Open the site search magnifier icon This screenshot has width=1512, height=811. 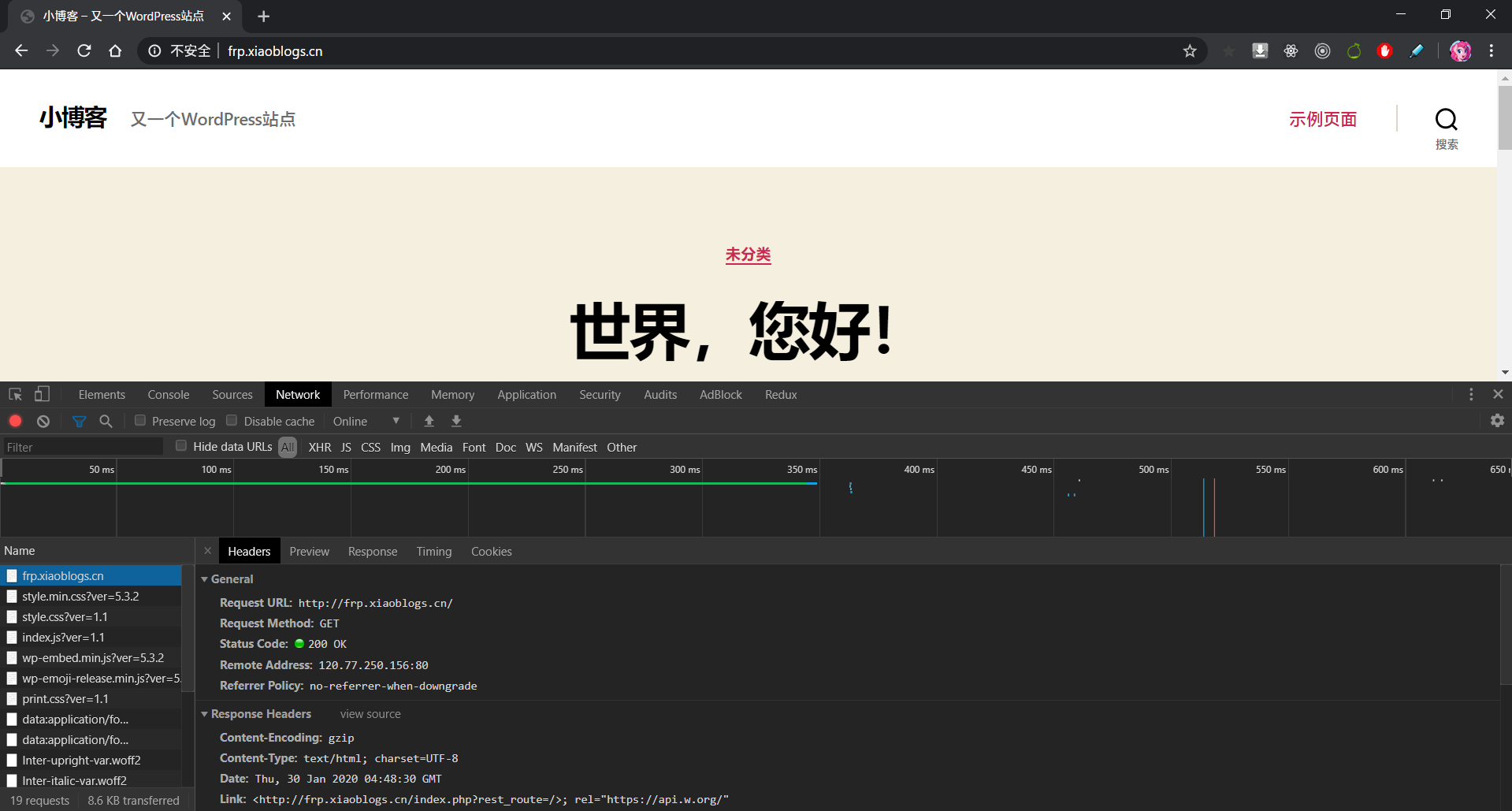(x=1447, y=120)
